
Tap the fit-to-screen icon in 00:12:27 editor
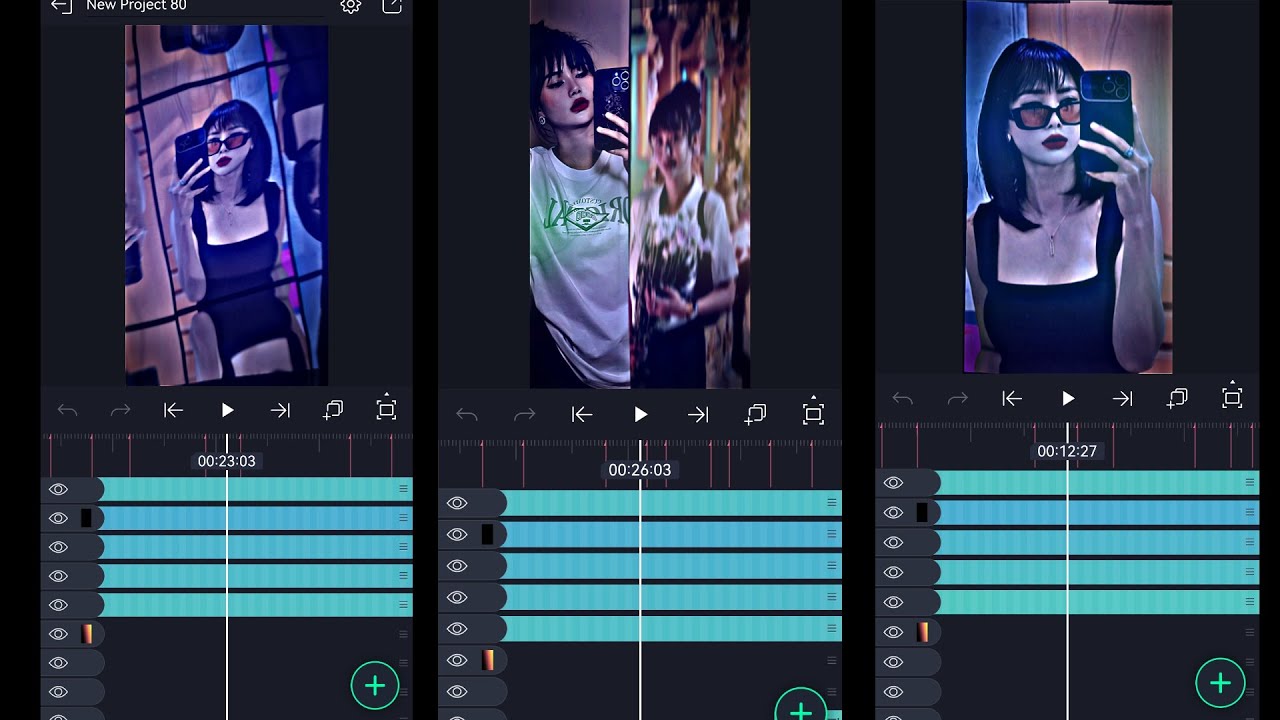[x=1232, y=396]
